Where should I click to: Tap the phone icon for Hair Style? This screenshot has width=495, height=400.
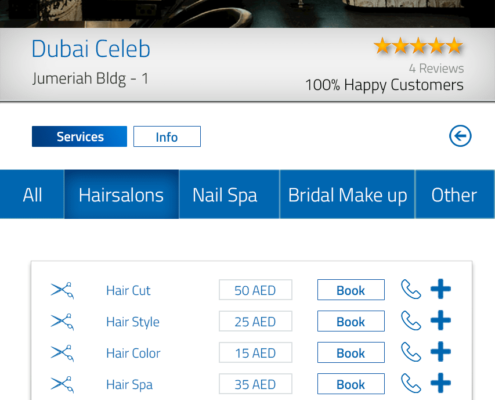(411, 320)
